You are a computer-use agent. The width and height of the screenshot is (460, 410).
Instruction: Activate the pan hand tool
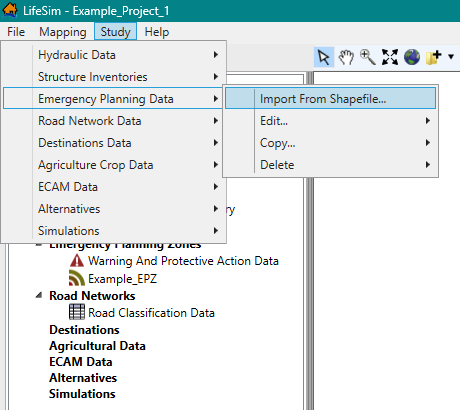coord(346,57)
